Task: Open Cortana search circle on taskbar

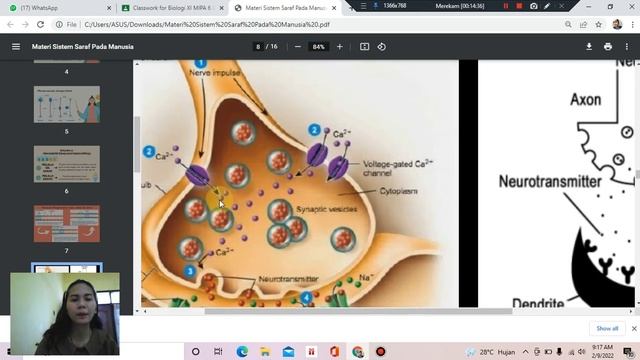Action: pyautogui.click(x=196, y=351)
